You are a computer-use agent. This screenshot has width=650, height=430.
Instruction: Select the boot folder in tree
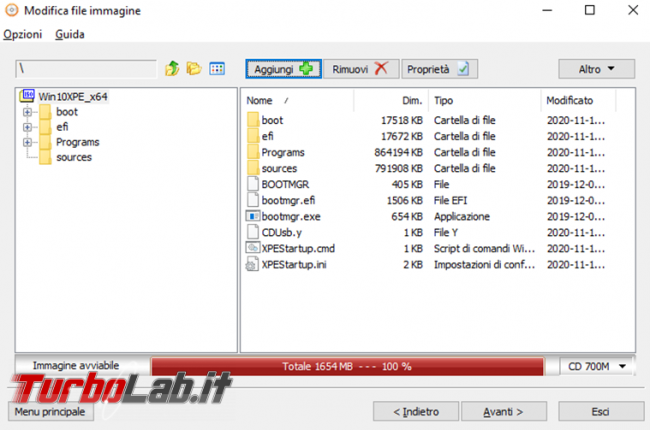click(x=67, y=112)
